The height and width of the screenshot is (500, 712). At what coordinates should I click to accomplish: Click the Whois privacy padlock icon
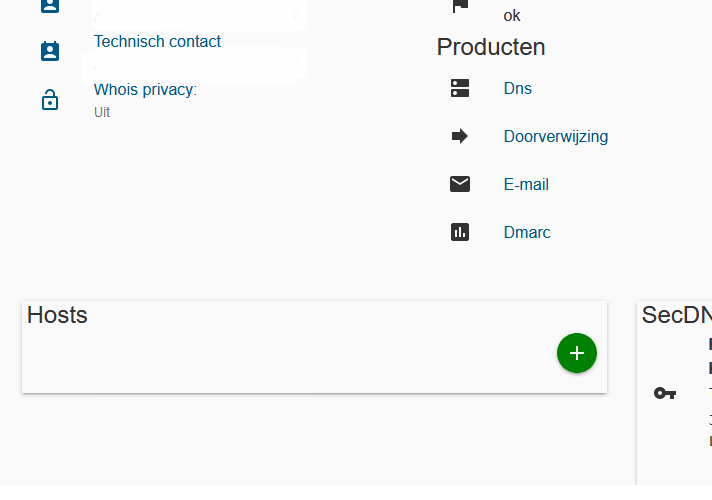50,99
